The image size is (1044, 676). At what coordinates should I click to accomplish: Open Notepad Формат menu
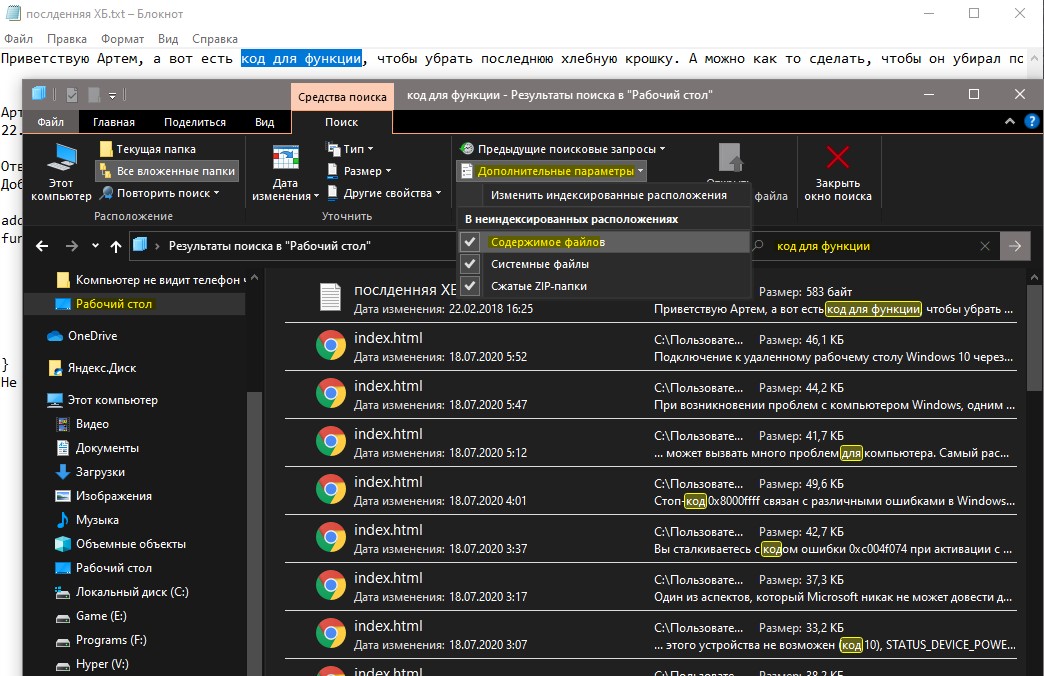(123, 39)
